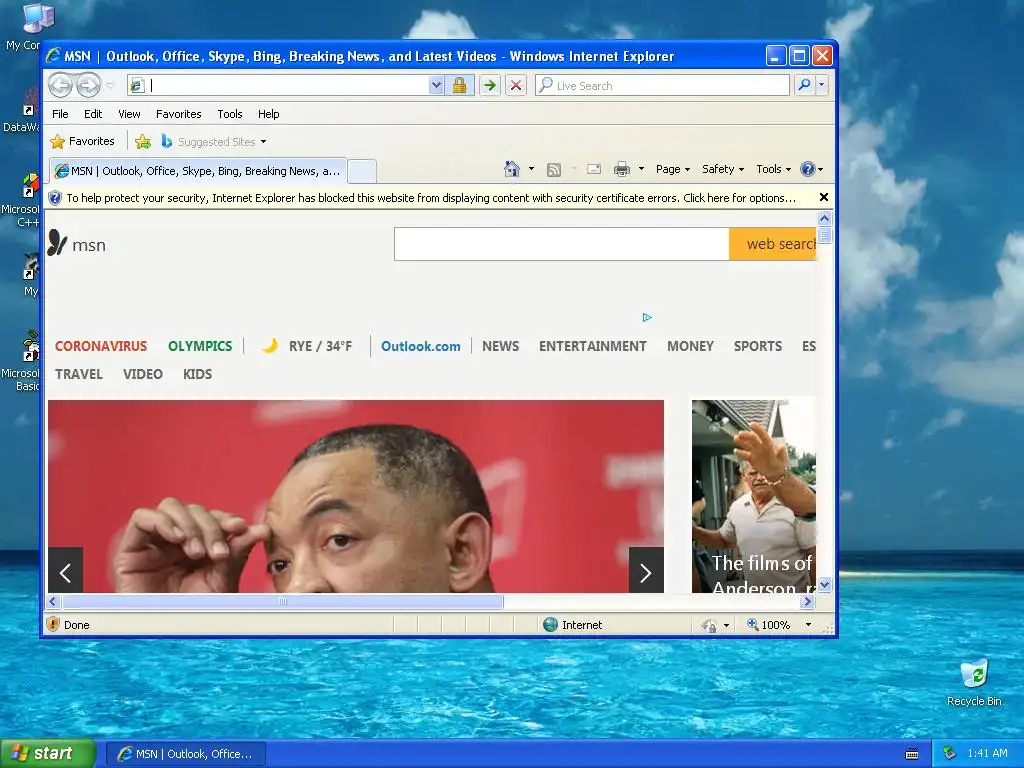Viewport: 1024px width, 768px height.
Task: Open the Edit menu
Action: pos(93,114)
